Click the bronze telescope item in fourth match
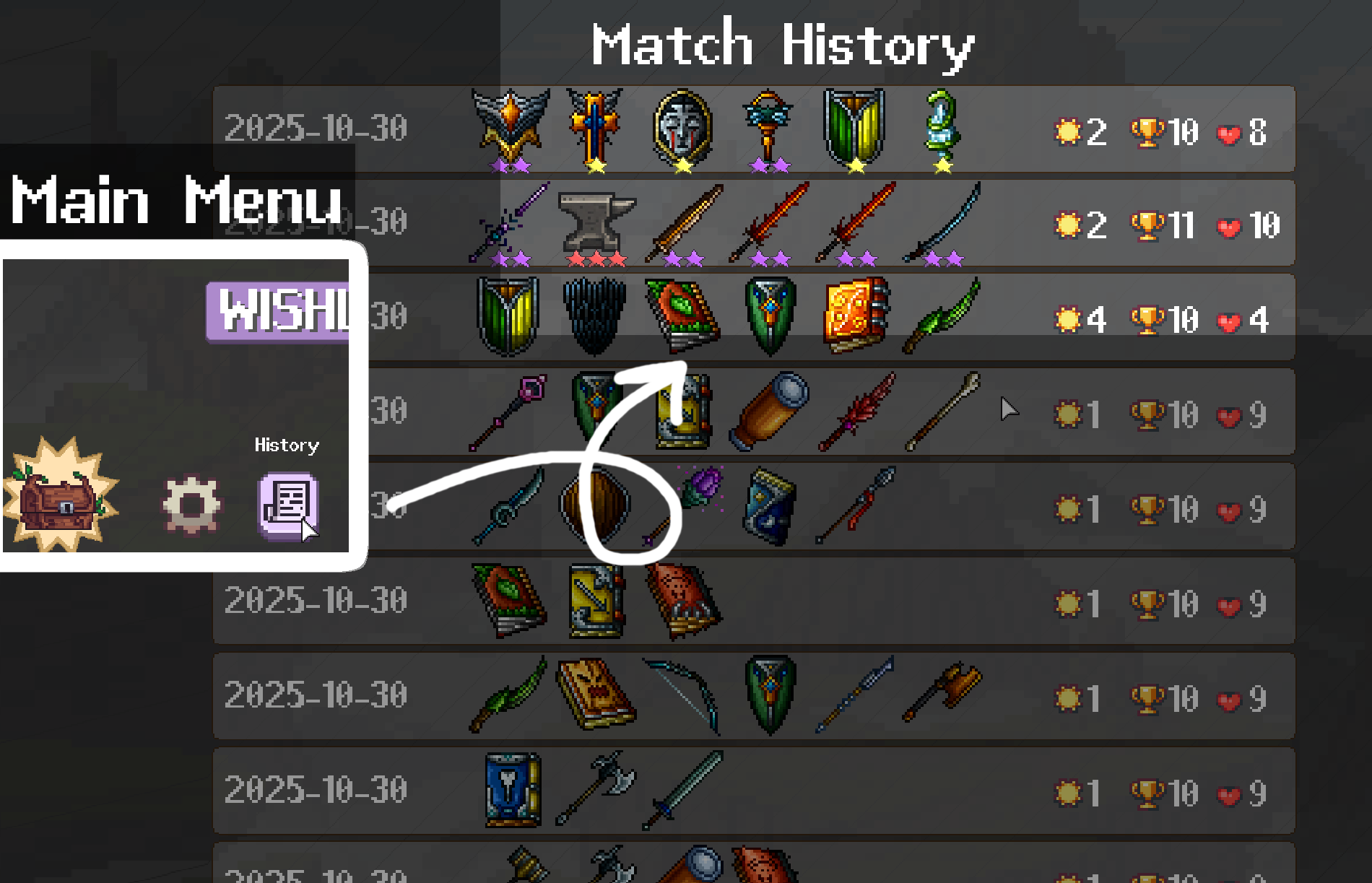Viewport: 1372px width, 883px height. point(769,411)
